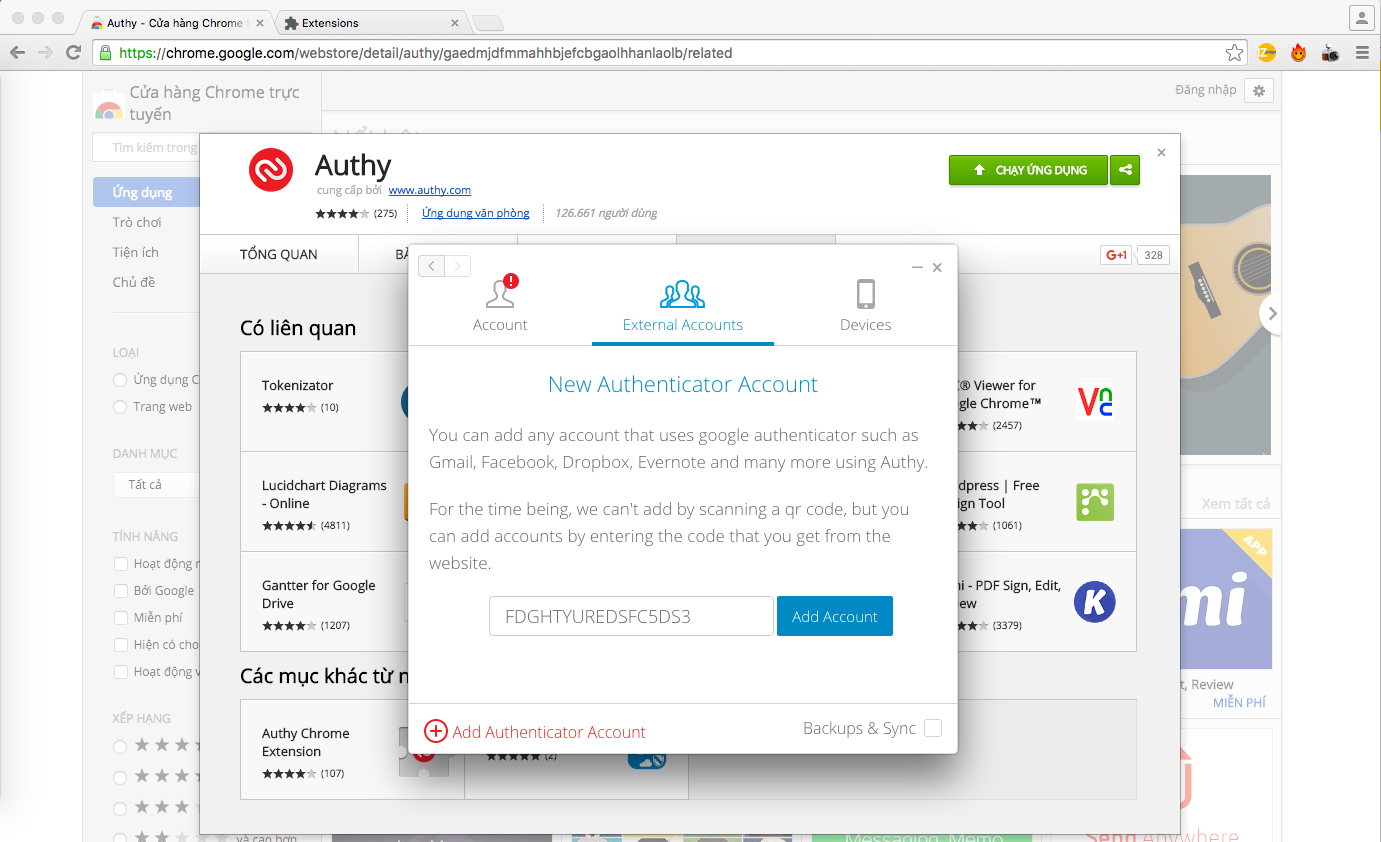Open the Tất cả category dropdown
This screenshot has height=842, width=1381.
(156, 484)
